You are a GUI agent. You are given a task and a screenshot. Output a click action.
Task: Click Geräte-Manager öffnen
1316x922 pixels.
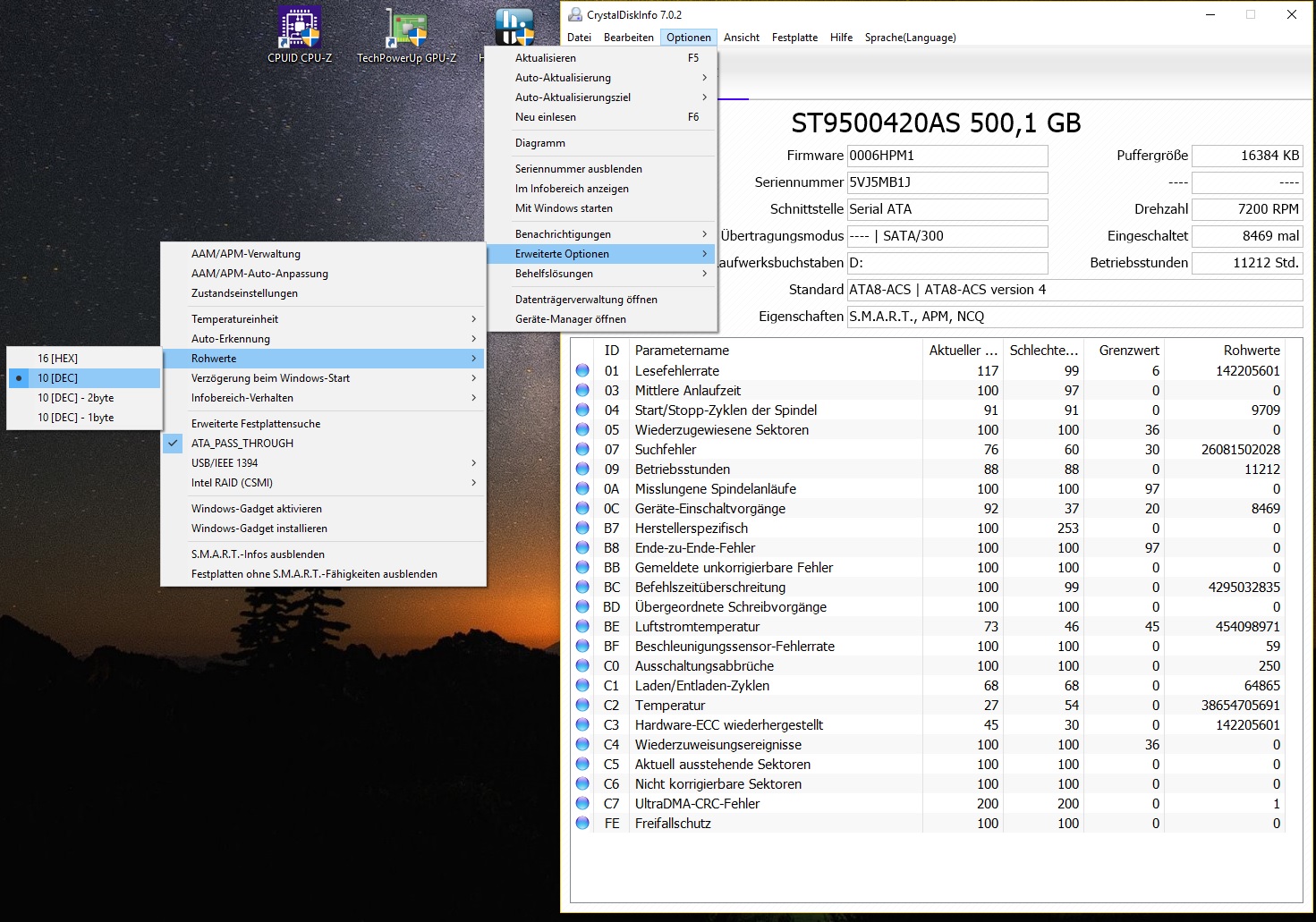click(x=600, y=319)
